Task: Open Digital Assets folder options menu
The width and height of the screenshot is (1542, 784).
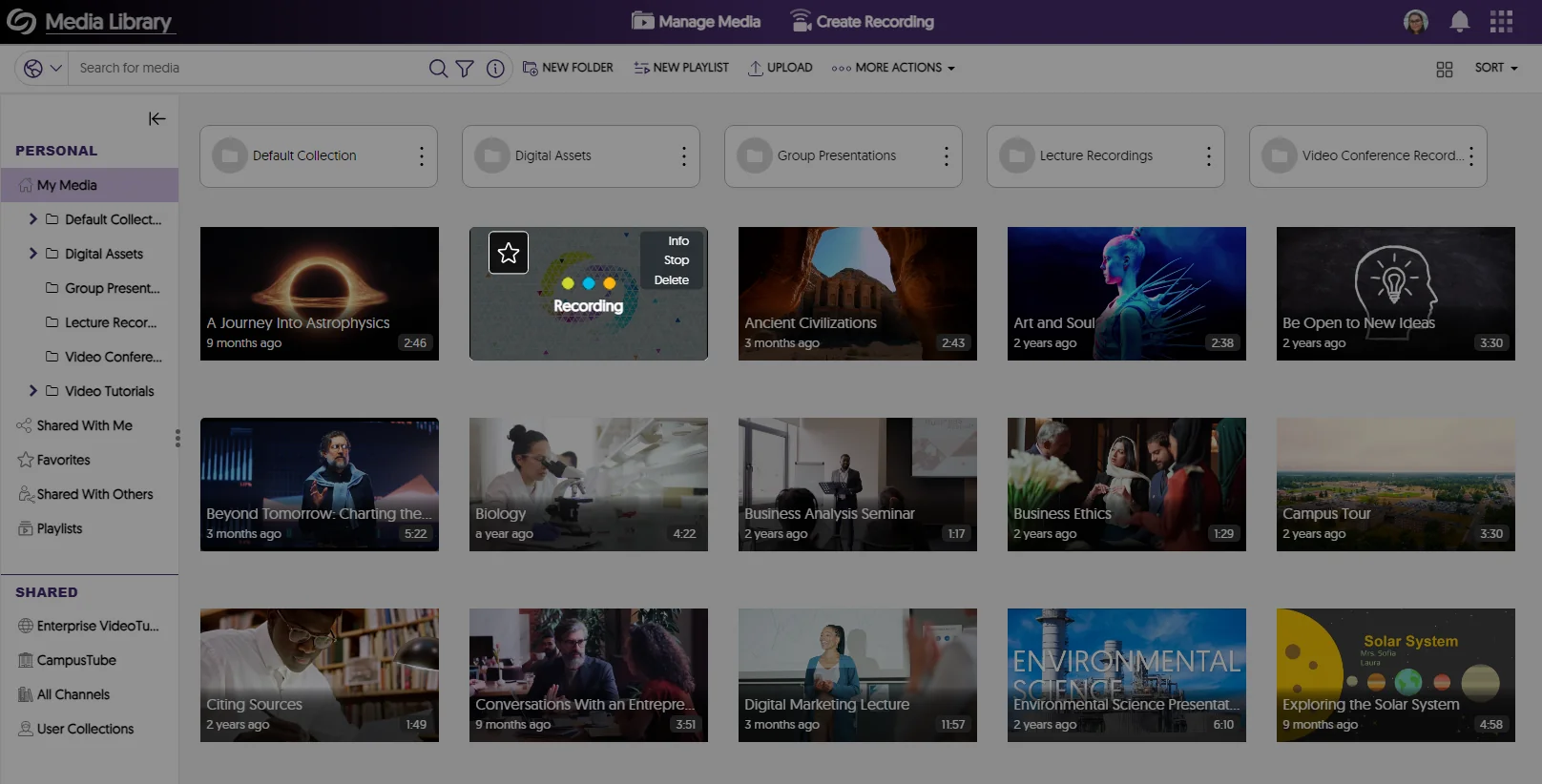Action: (683, 156)
